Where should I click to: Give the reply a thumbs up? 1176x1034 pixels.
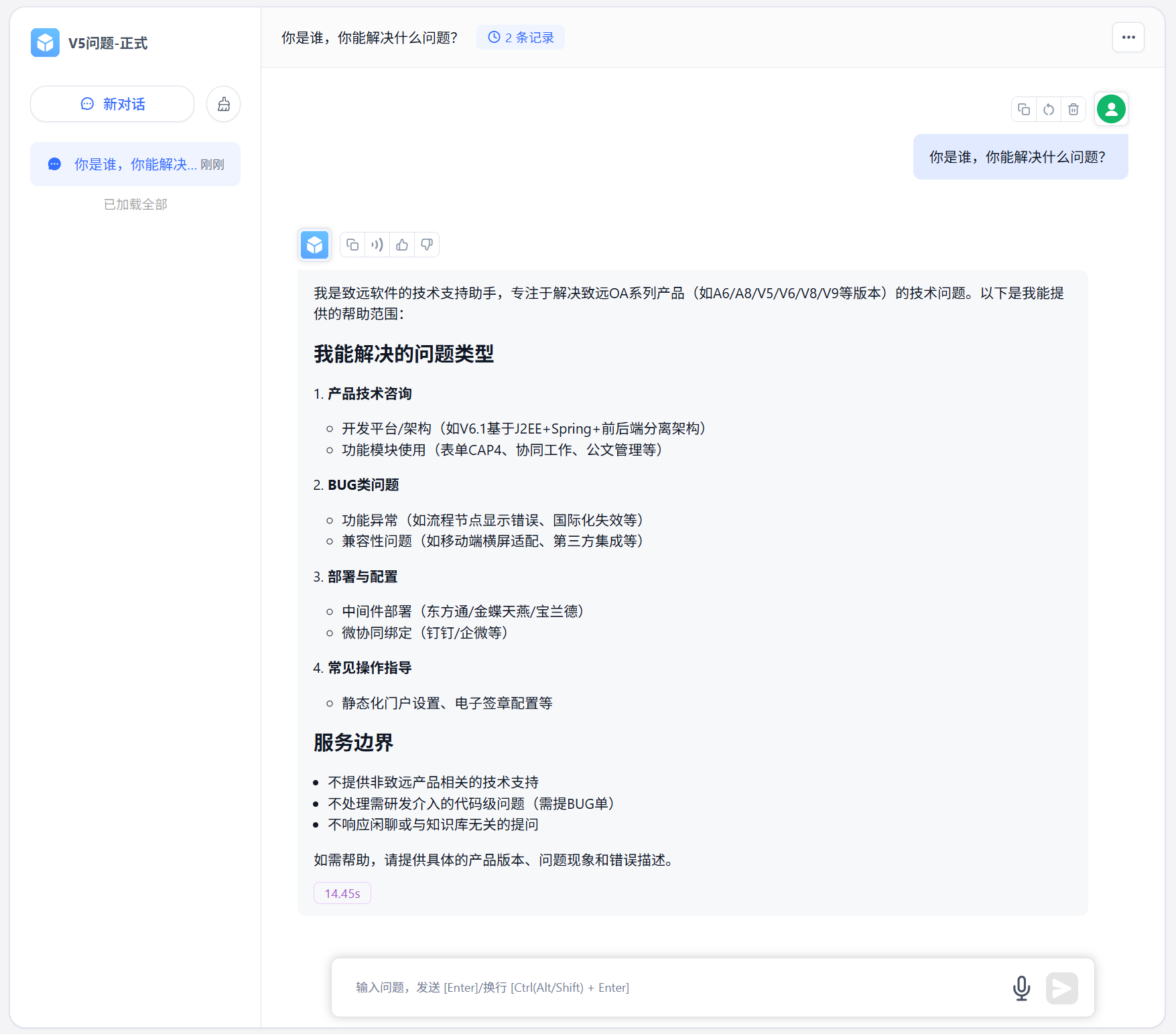point(402,245)
